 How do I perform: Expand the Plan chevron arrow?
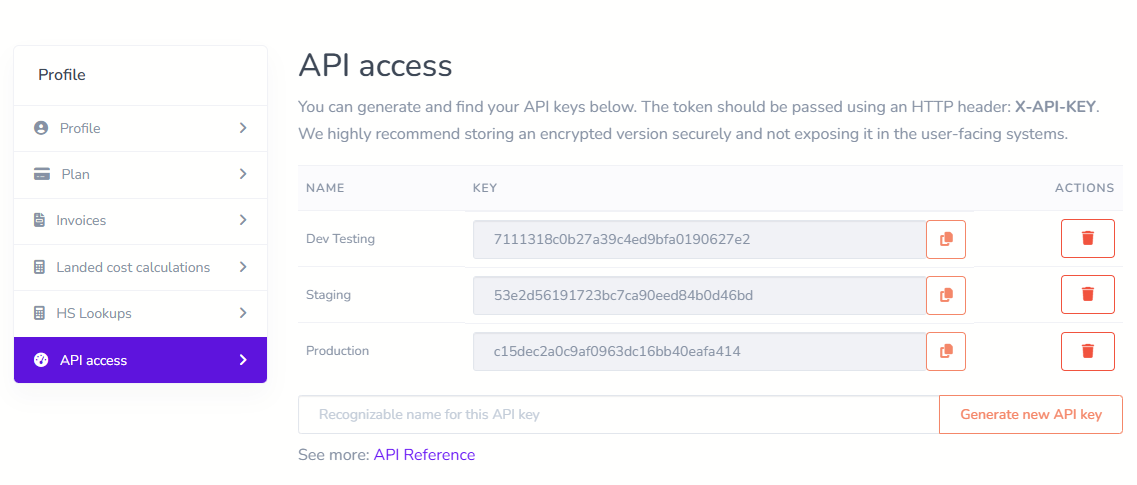click(243, 174)
